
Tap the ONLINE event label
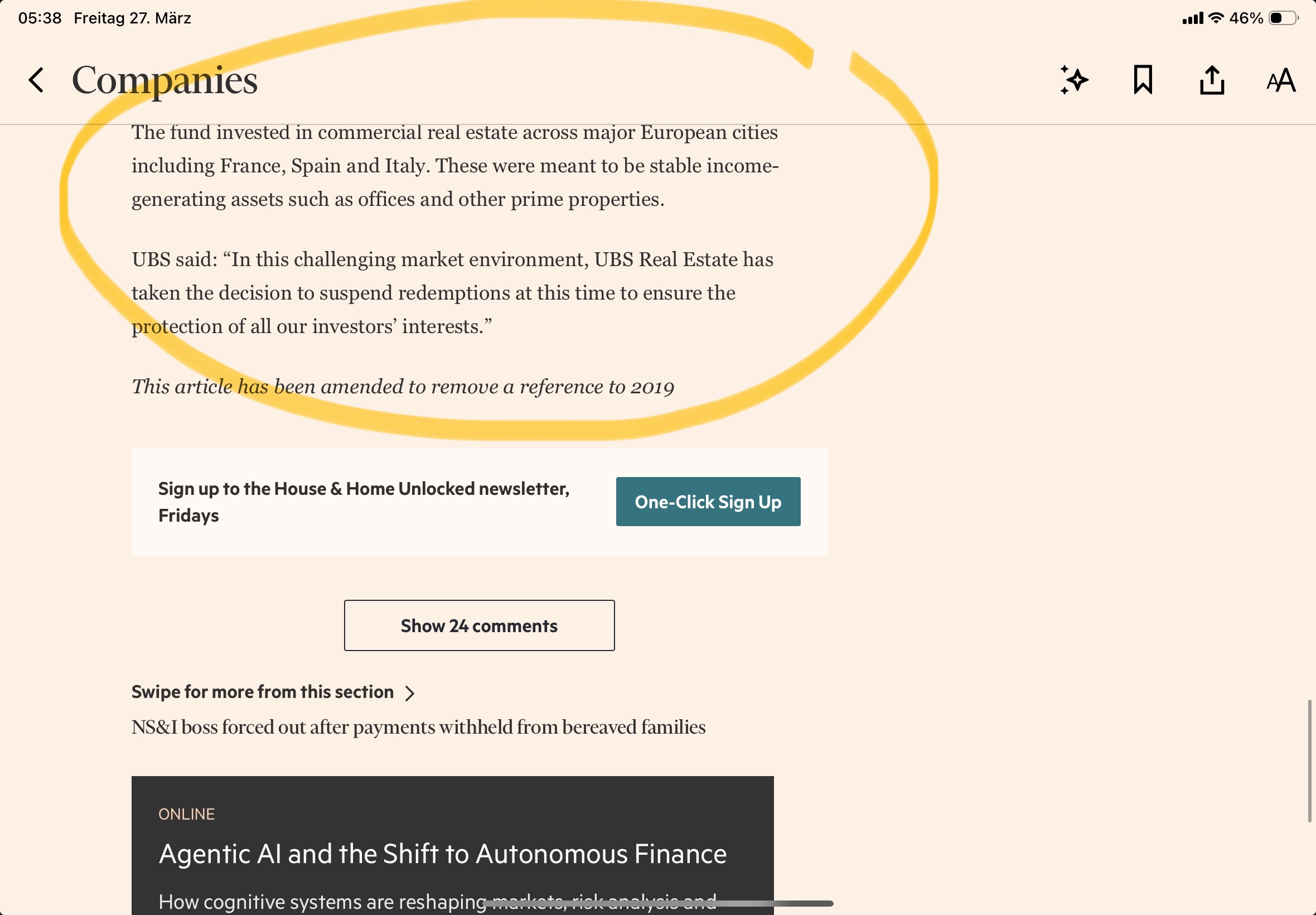tap(186, 814)
